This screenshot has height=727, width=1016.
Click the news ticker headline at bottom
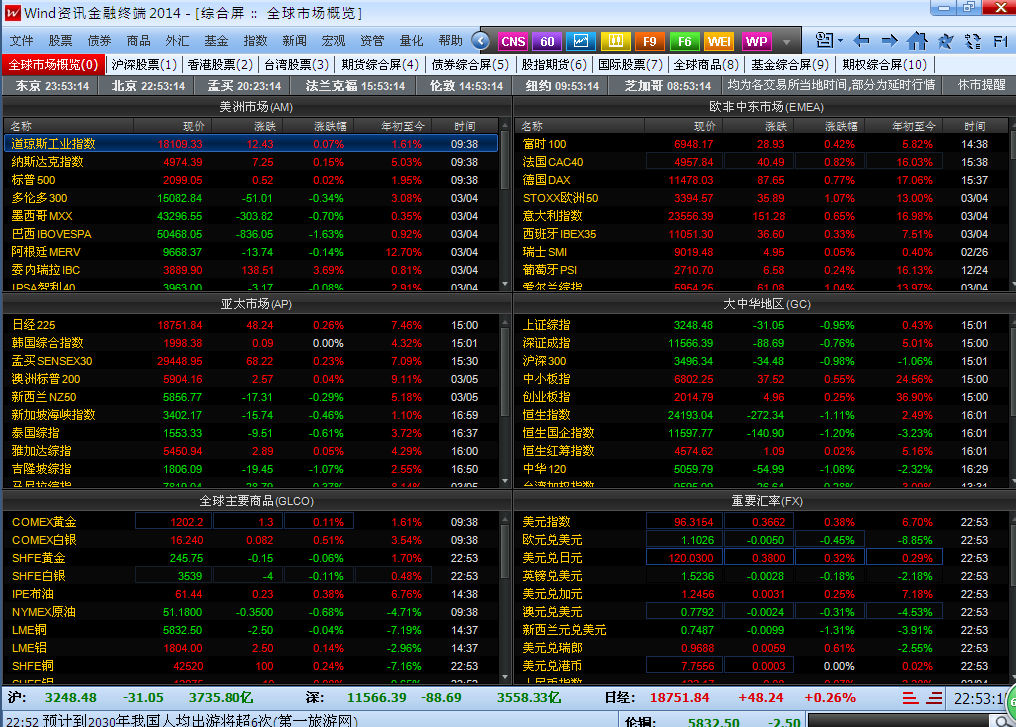tap(181, 720)
